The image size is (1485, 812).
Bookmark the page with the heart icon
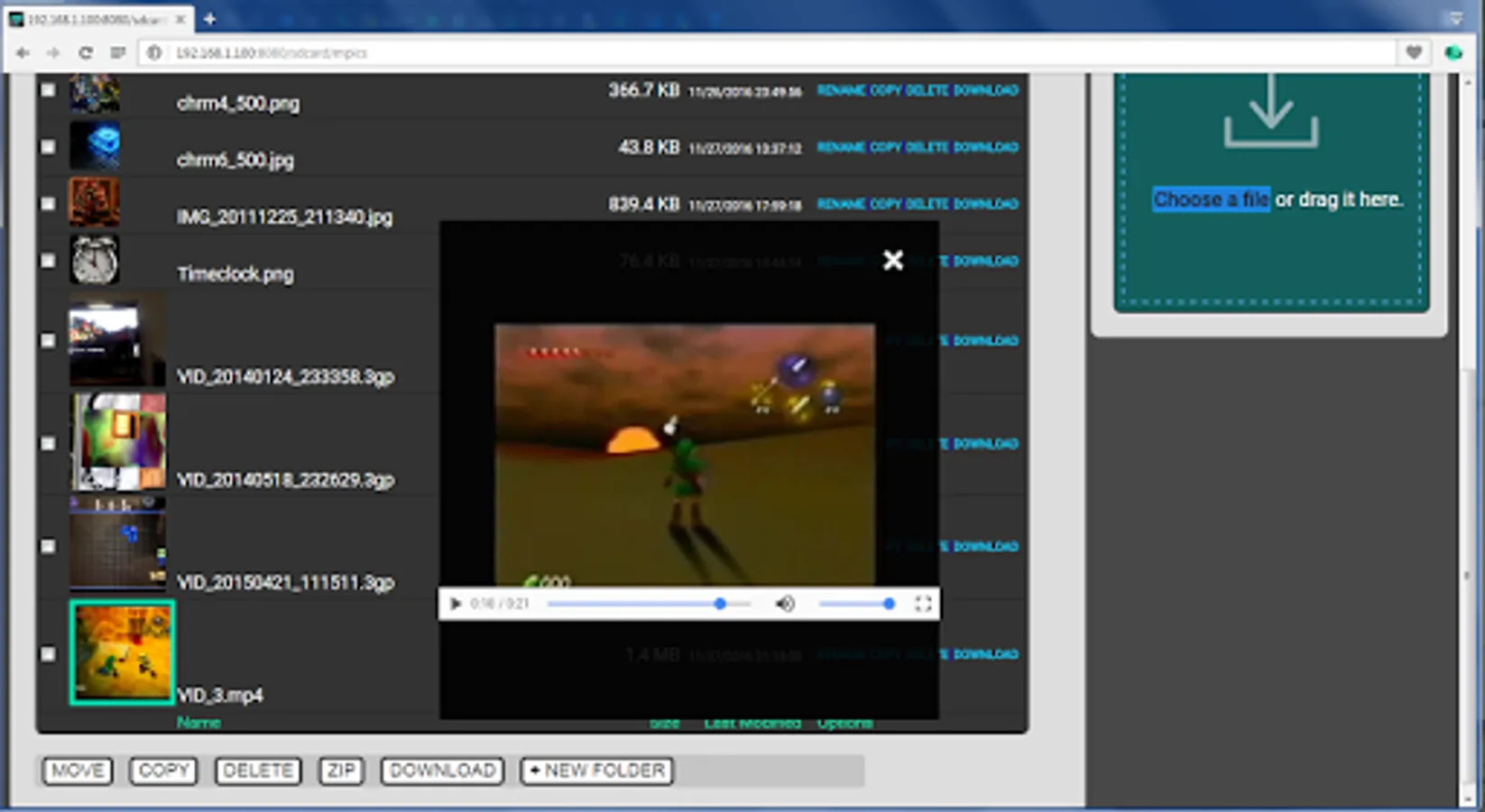pyautogui.click(x=1414, y=52)
